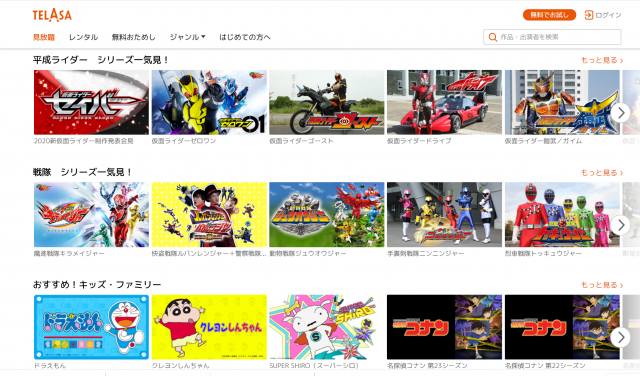640x376 pixels.
Task: Click the 魔進戦隊キラメイジャー title text
Action: pyautogui.click(x=69, y=254)
